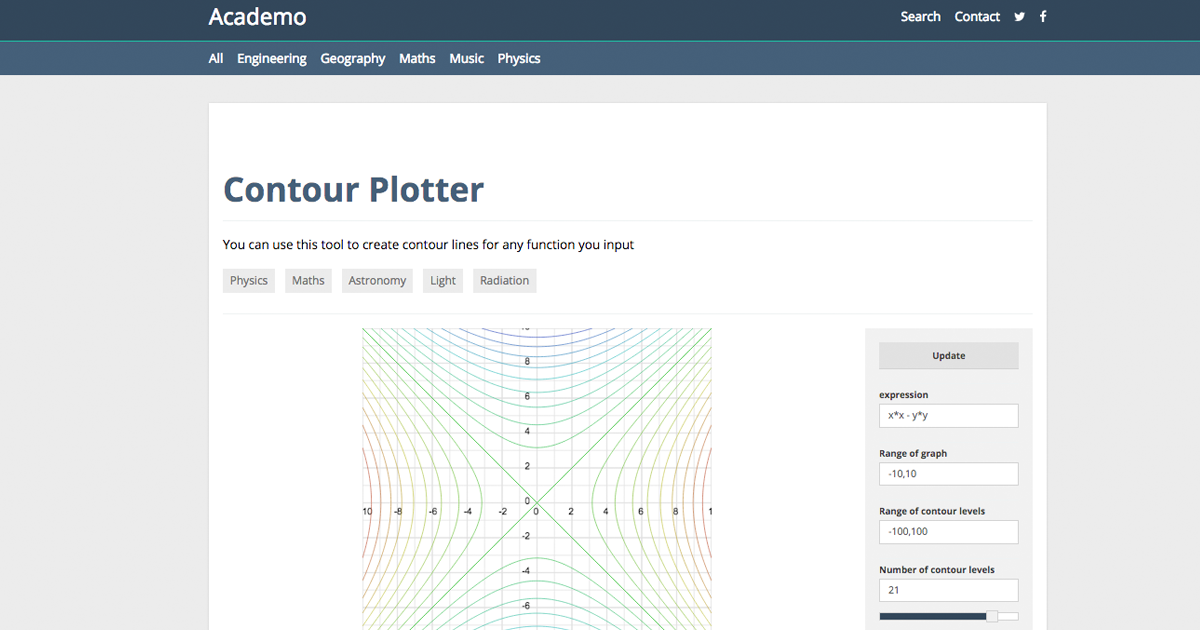The width and height of the screenshot is (1200, 630).
Task: Open the Search link in header
Action: tap(920, 17)
